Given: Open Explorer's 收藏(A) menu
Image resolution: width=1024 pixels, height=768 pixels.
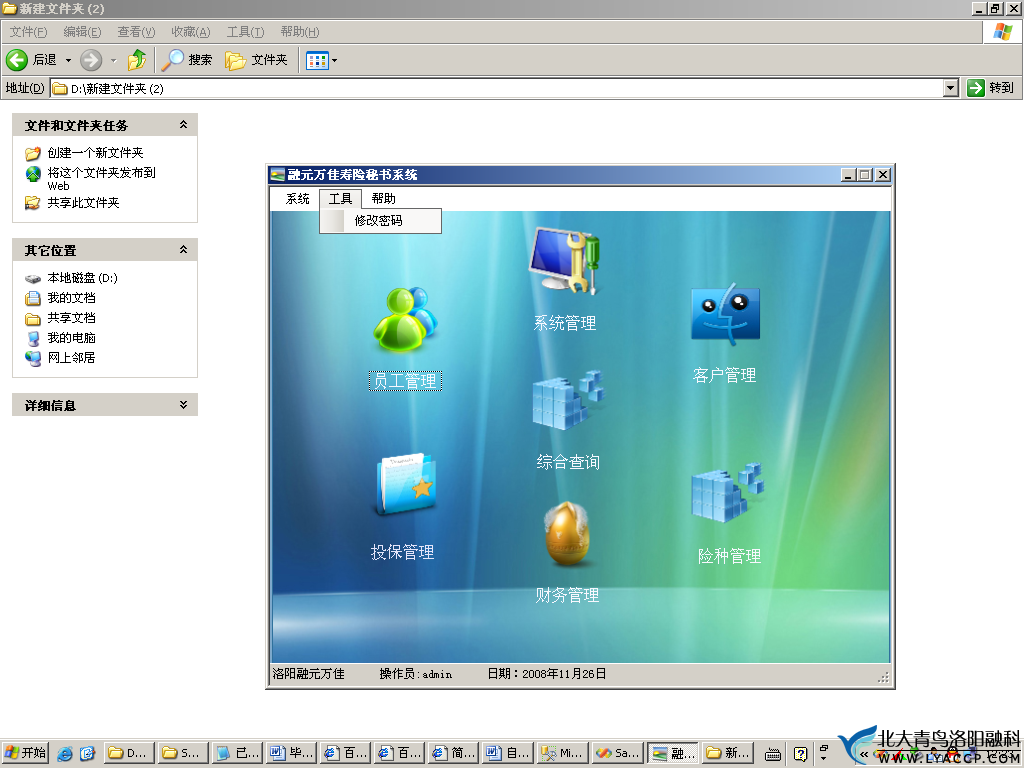Looking at the screenshot, I should 191,32.
